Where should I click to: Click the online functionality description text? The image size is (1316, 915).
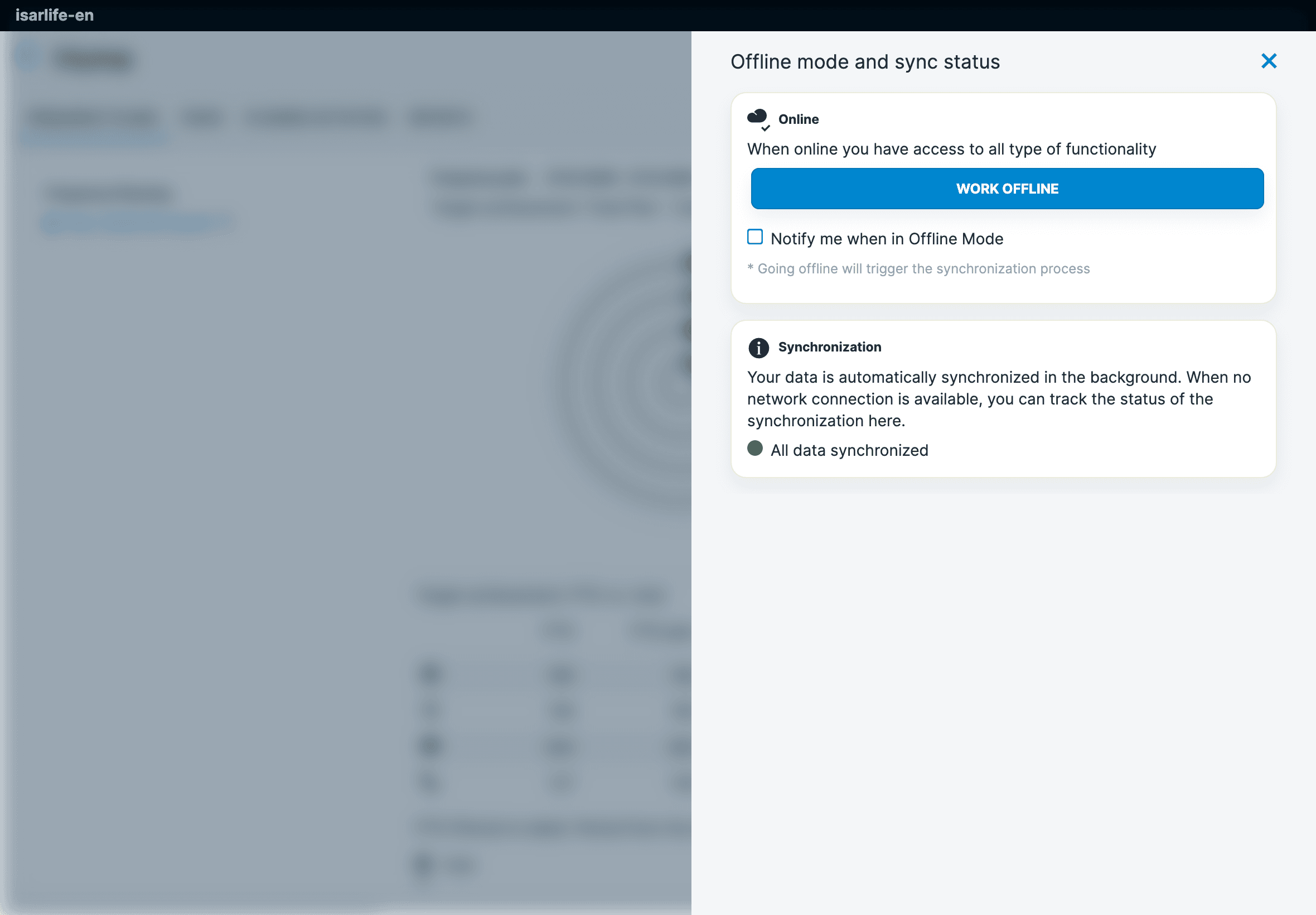(951, 149)
